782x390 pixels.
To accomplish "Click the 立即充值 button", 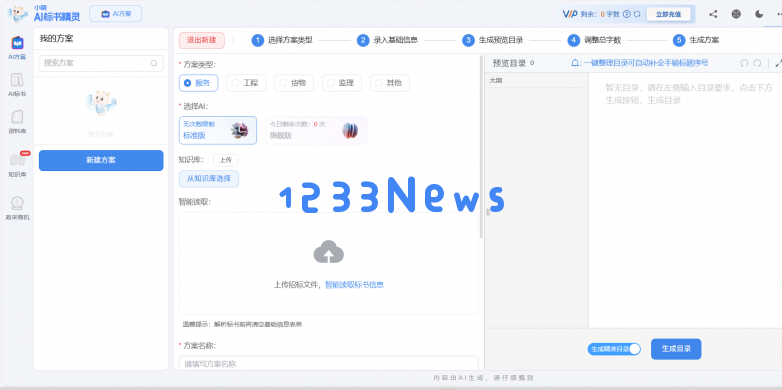I will (668, 14).
